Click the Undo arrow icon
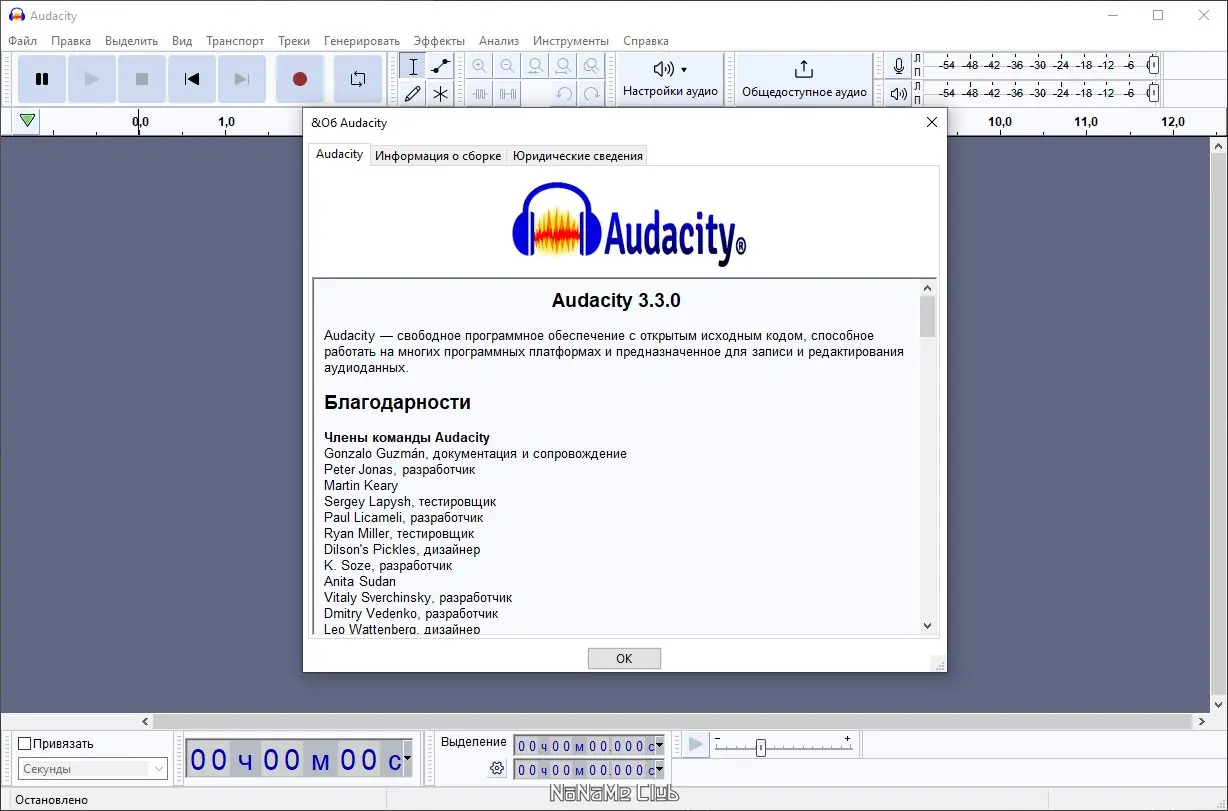The width and height of the screenshot is (1228, 811). tap(564, 94)
